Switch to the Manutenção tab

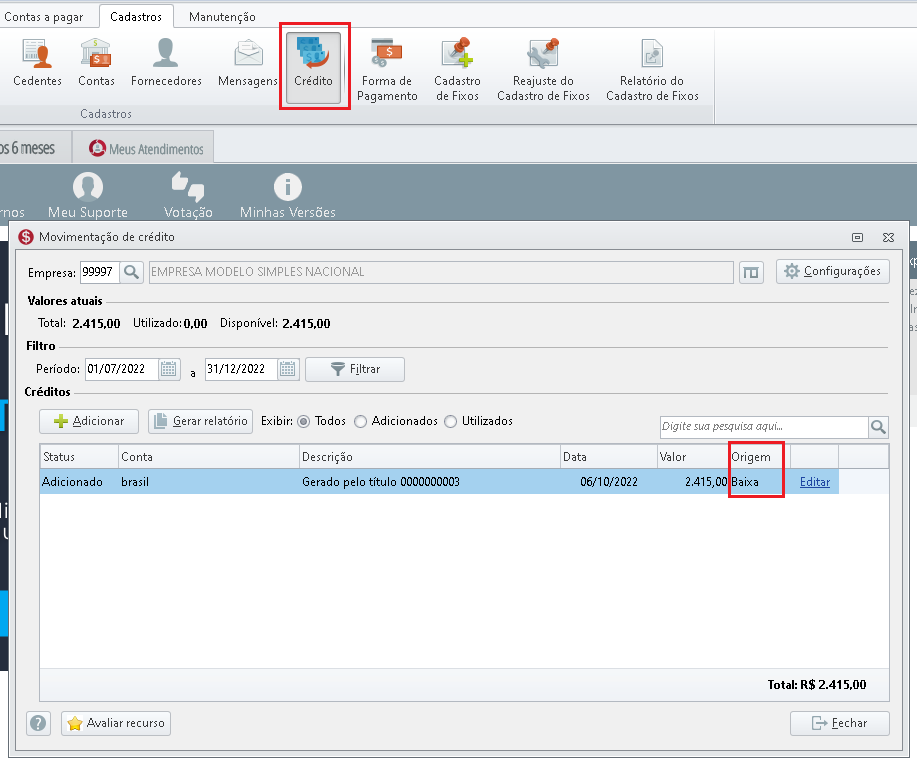tap(222, 17)
